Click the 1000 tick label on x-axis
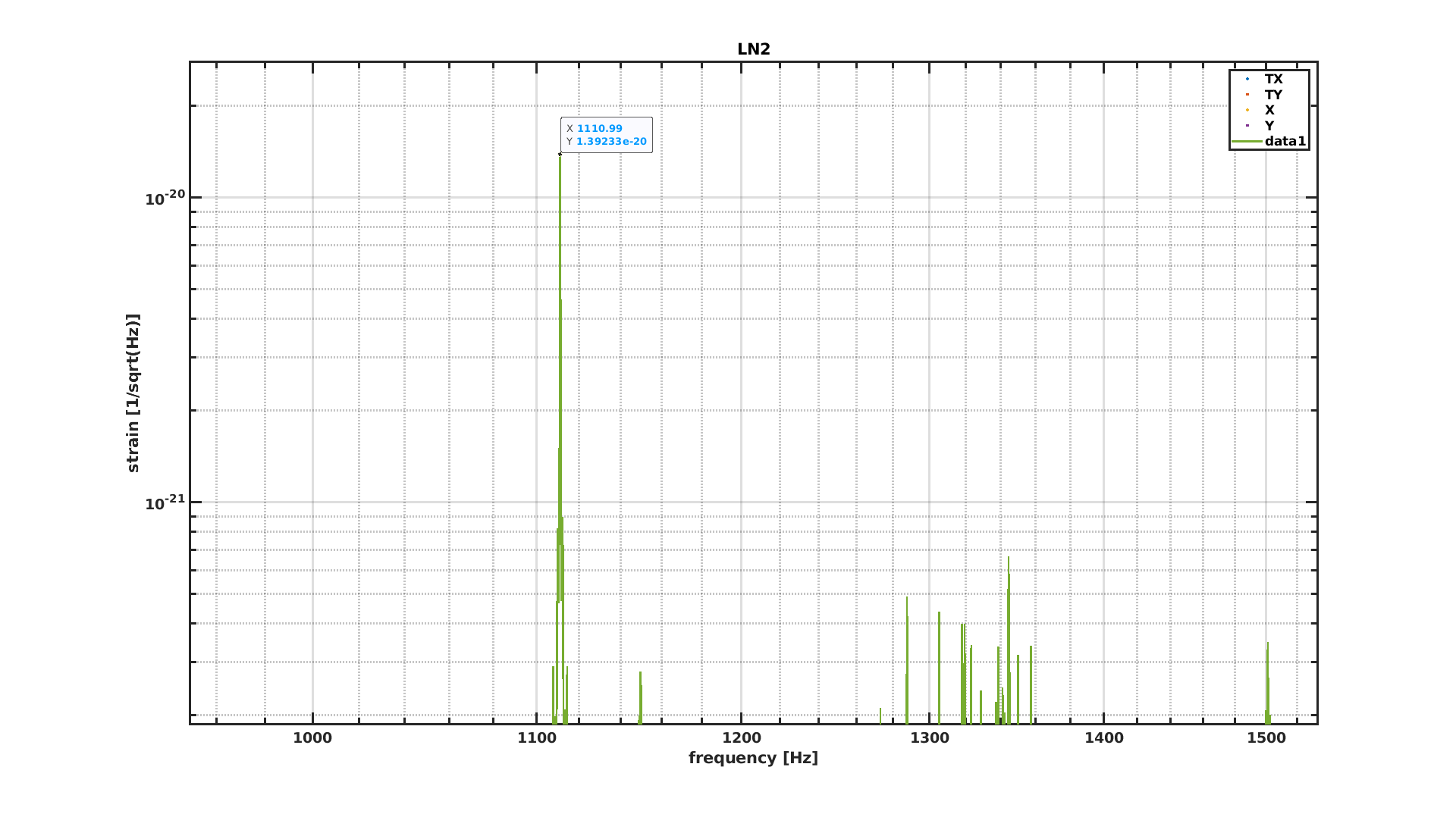Image resolution: width=1456 pixels, height=814 pixels. 312,738
